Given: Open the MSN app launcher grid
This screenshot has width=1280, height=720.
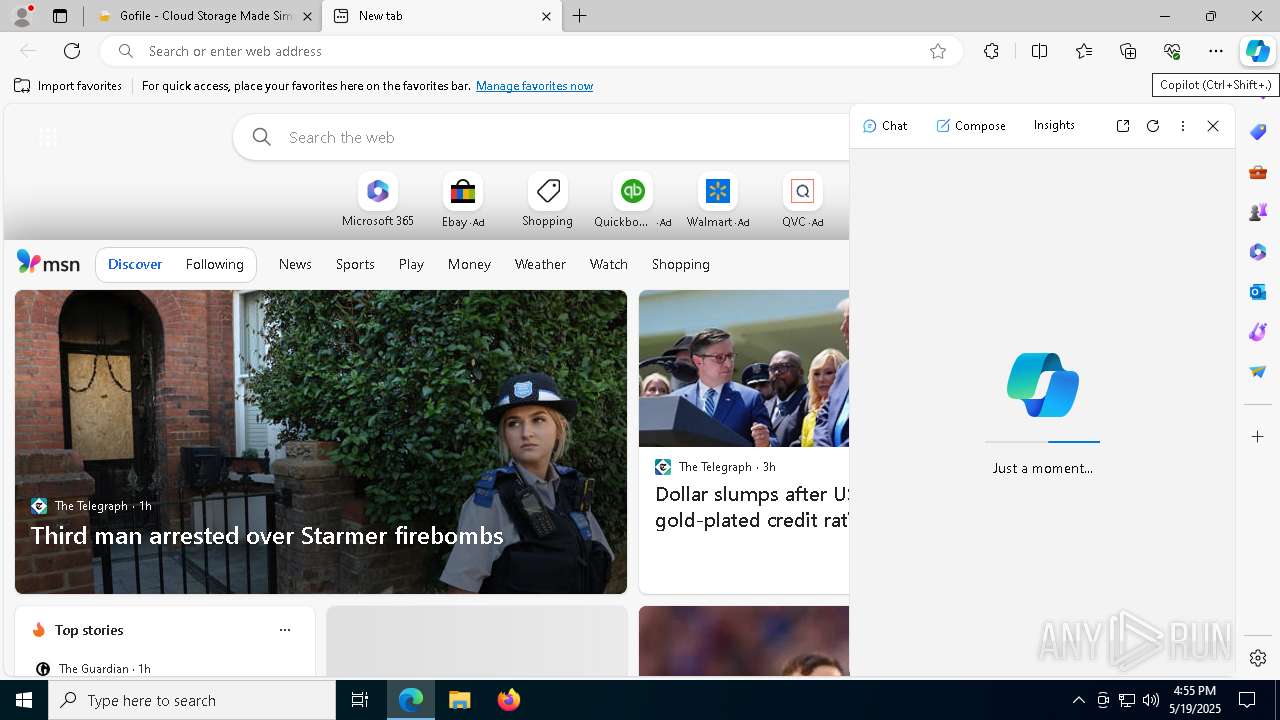Looking at the screenshot, I should click(x=47, y=138).
